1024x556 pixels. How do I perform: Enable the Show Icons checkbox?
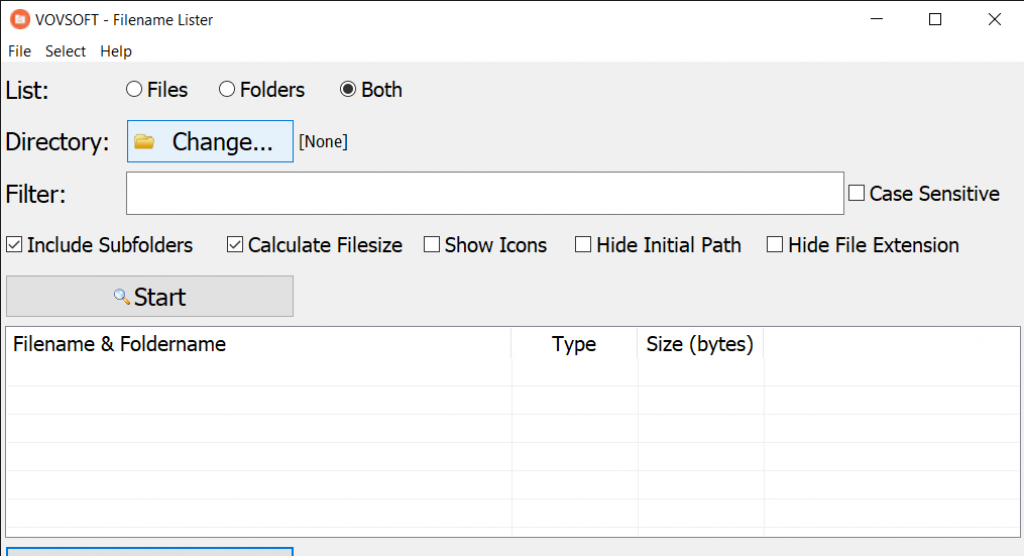[x=432, y=244]
